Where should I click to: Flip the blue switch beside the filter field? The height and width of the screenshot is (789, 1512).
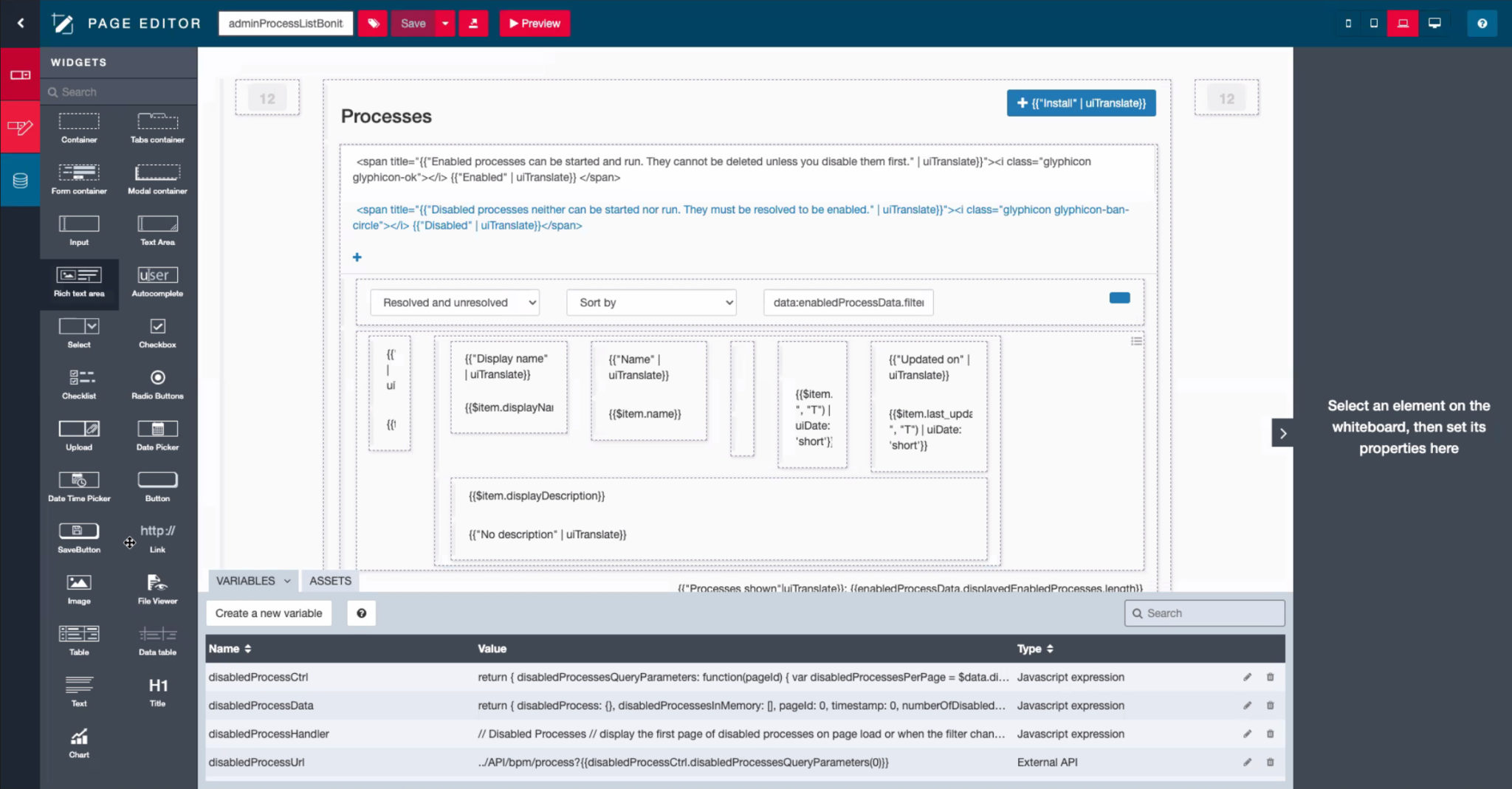[1118, 297]
